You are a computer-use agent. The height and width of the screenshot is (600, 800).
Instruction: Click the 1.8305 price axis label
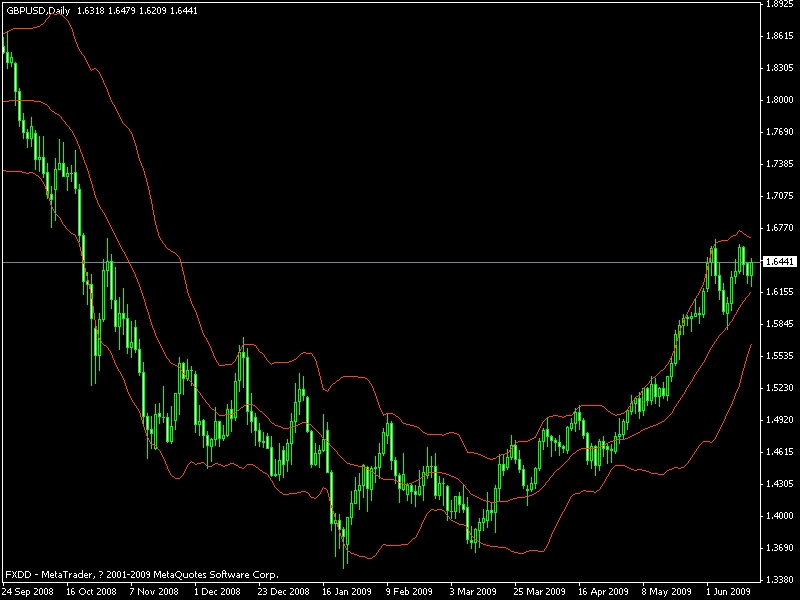click(780, 68)
